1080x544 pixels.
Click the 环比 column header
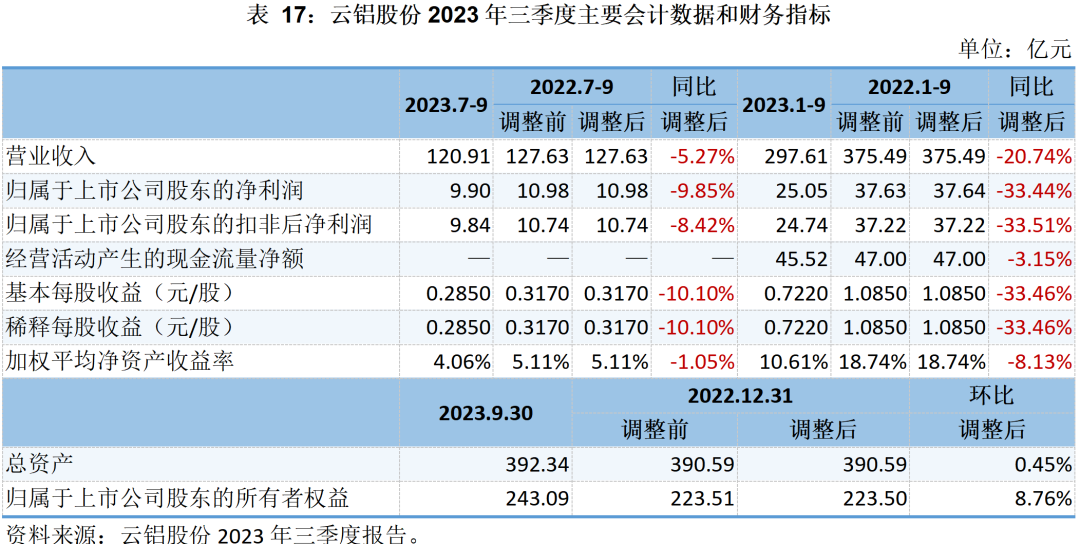pyautogui.click(x=992, y=395)
